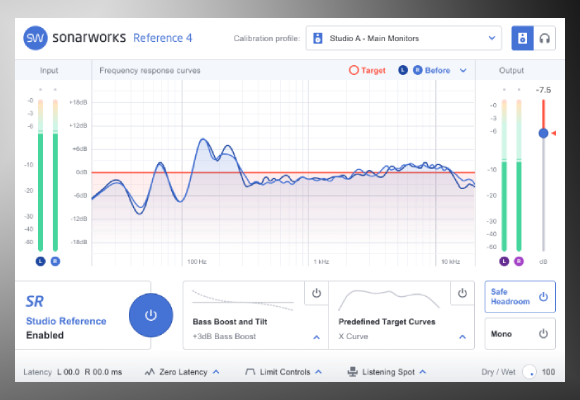Image resolution: width=580 pixels, height=400 pixels.
Task: Expand the Listening Spot menu
Action: click(x=423, y=372)
